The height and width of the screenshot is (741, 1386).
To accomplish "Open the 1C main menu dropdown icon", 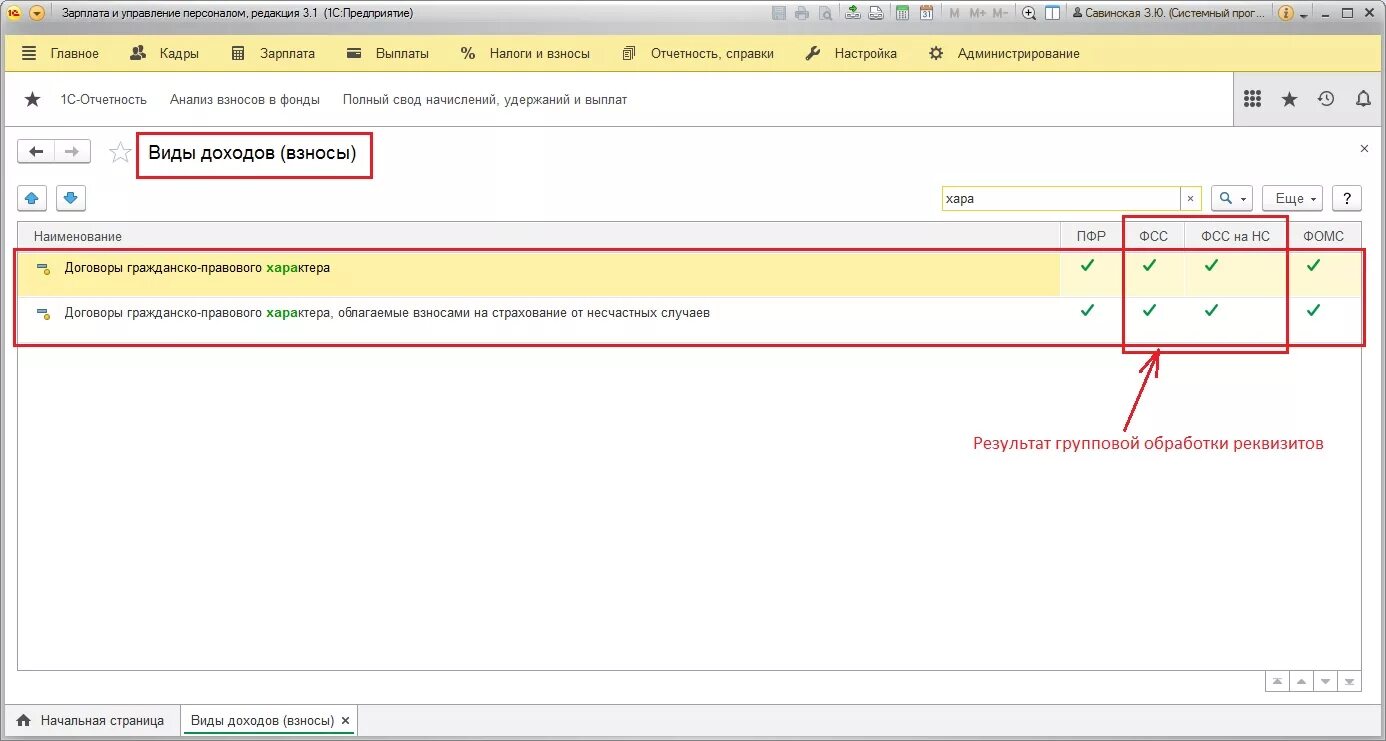I will coord(37,13).
